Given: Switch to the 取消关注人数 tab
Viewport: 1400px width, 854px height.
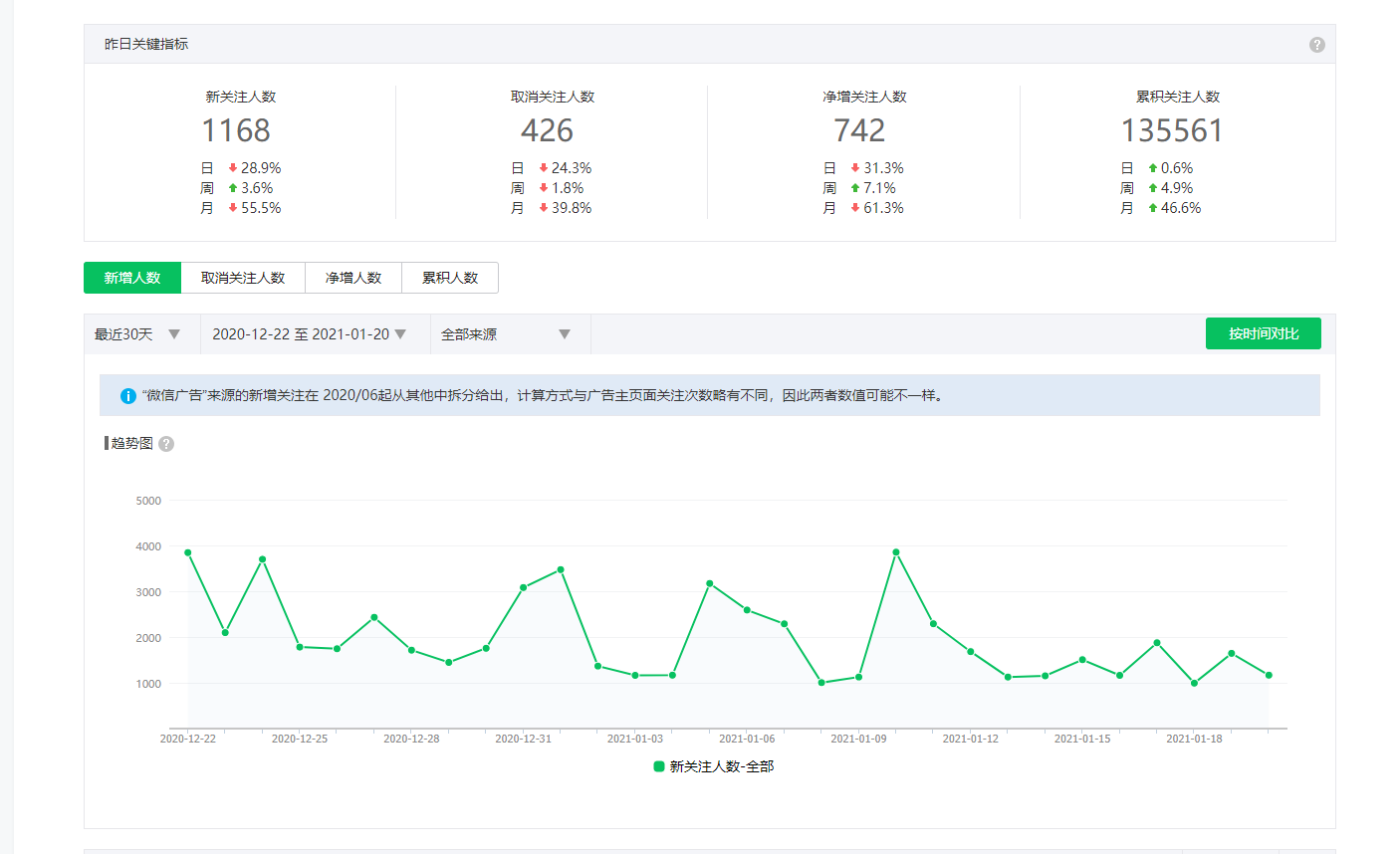Looking at the screenshot, I should 243,278.
